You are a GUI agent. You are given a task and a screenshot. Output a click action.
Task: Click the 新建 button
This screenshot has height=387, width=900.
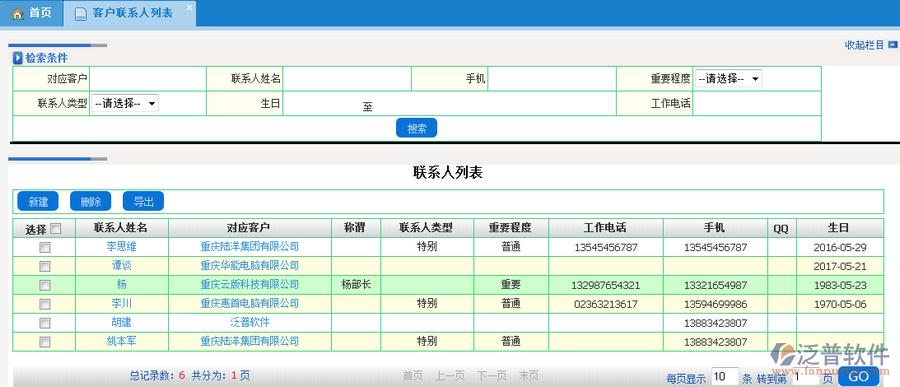tap(38, 202)
